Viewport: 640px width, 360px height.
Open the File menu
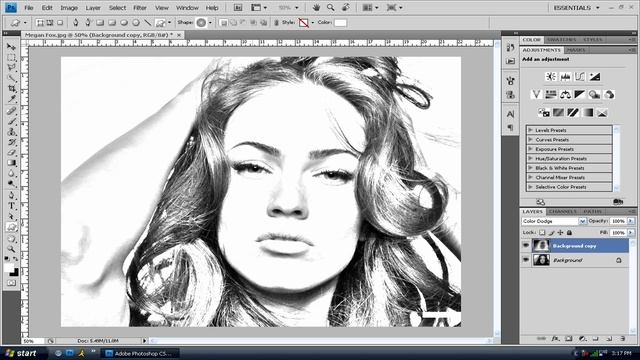29,7
